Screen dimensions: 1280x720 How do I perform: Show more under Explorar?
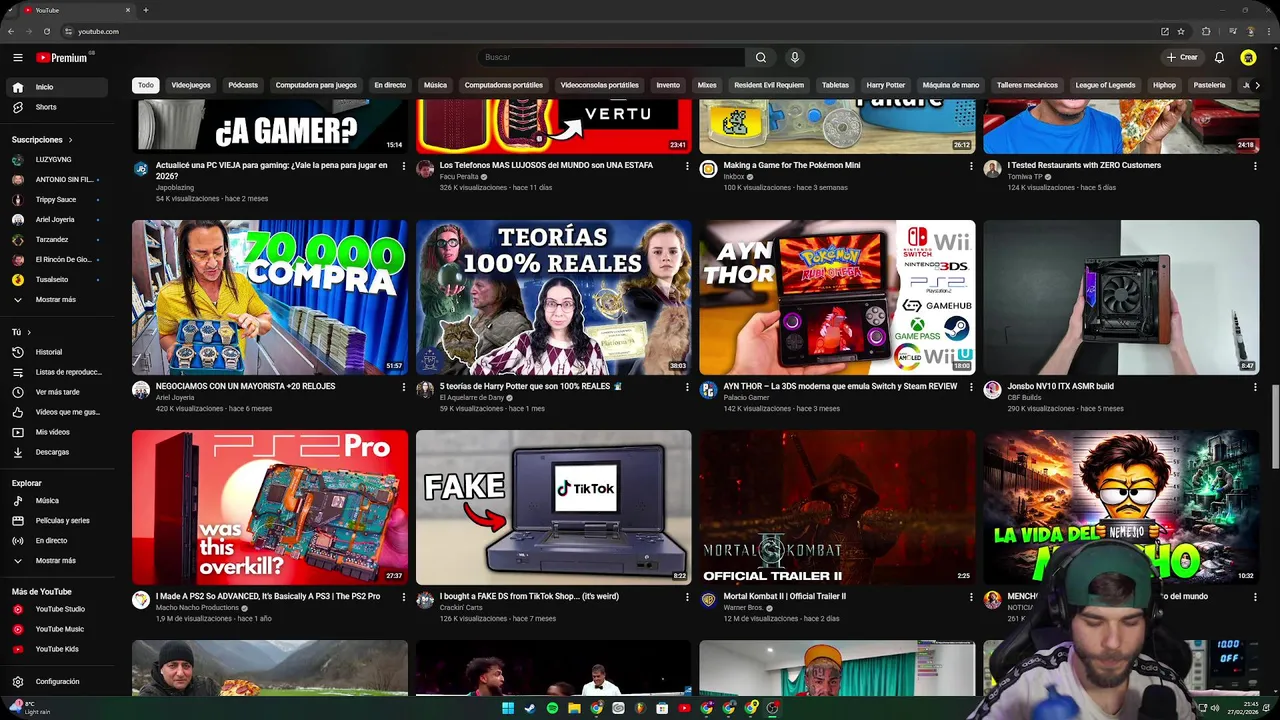point(57,561)
